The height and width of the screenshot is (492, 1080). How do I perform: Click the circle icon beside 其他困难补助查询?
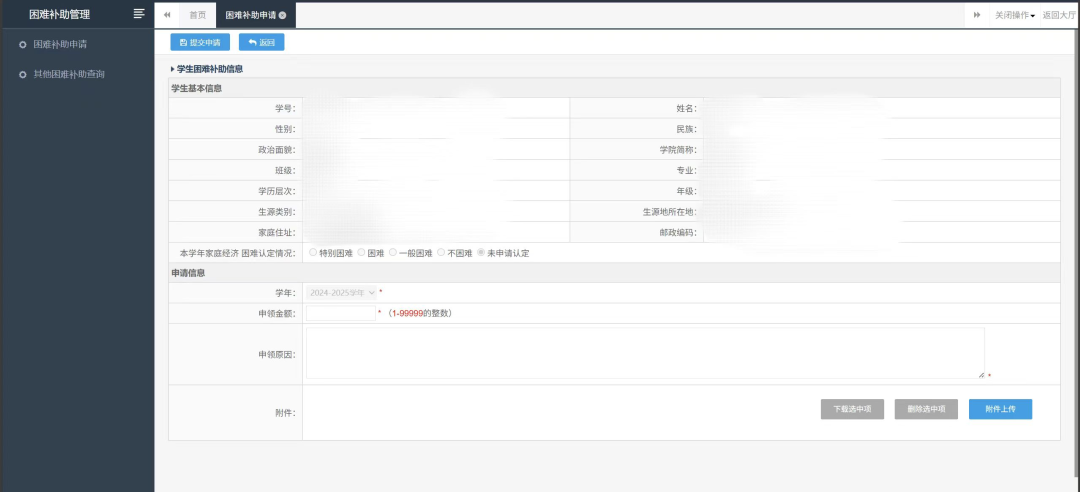pos(23,74)
